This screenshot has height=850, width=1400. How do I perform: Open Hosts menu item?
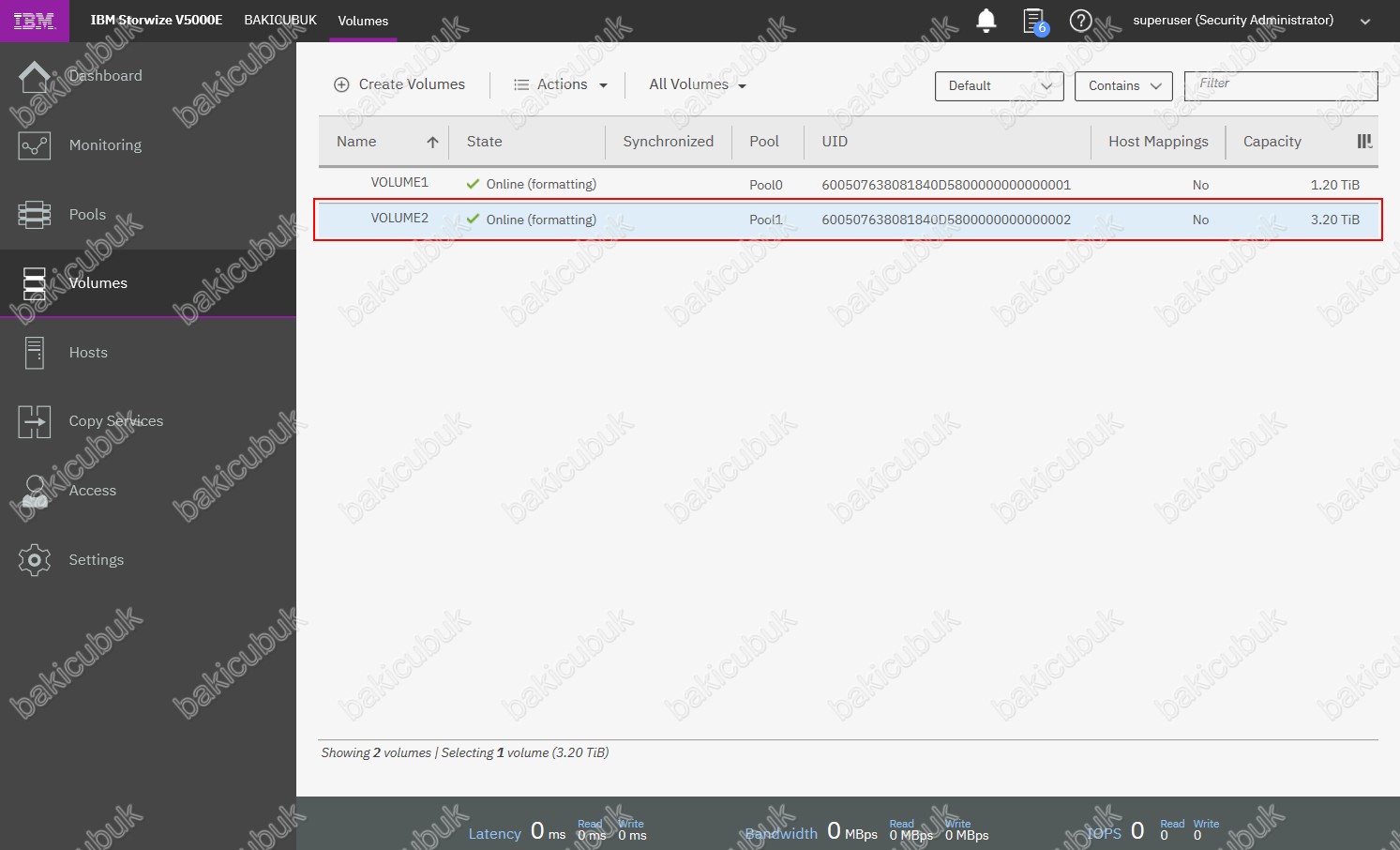click(88, 353)
